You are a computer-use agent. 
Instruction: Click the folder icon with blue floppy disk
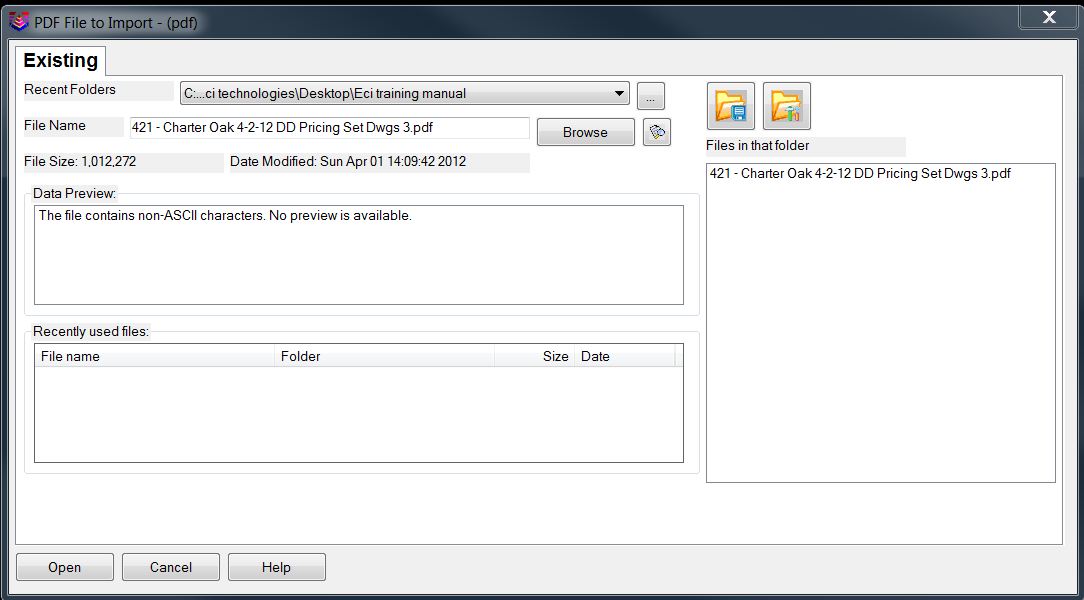(x=731, y=106)
